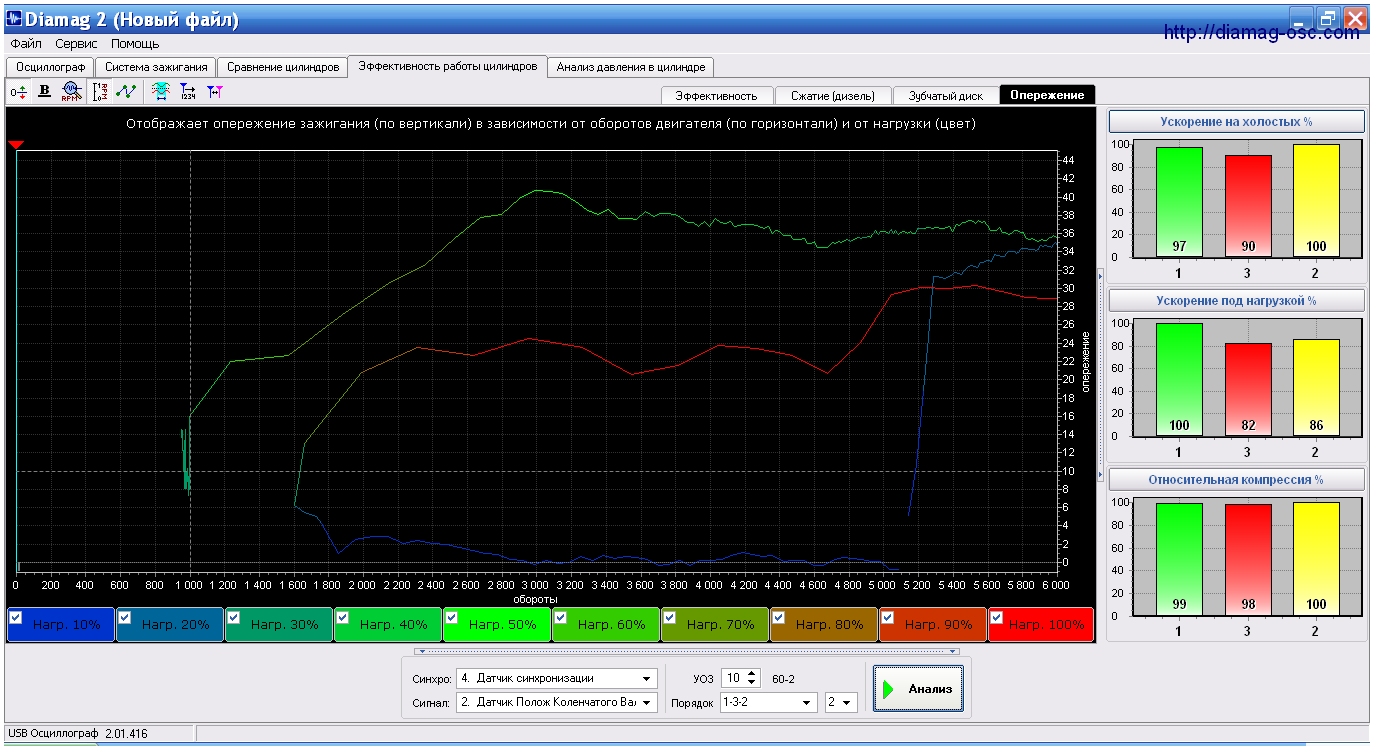Click the 60-2 label next to УОЗ

pyautogui.click(x=783, y=679)
